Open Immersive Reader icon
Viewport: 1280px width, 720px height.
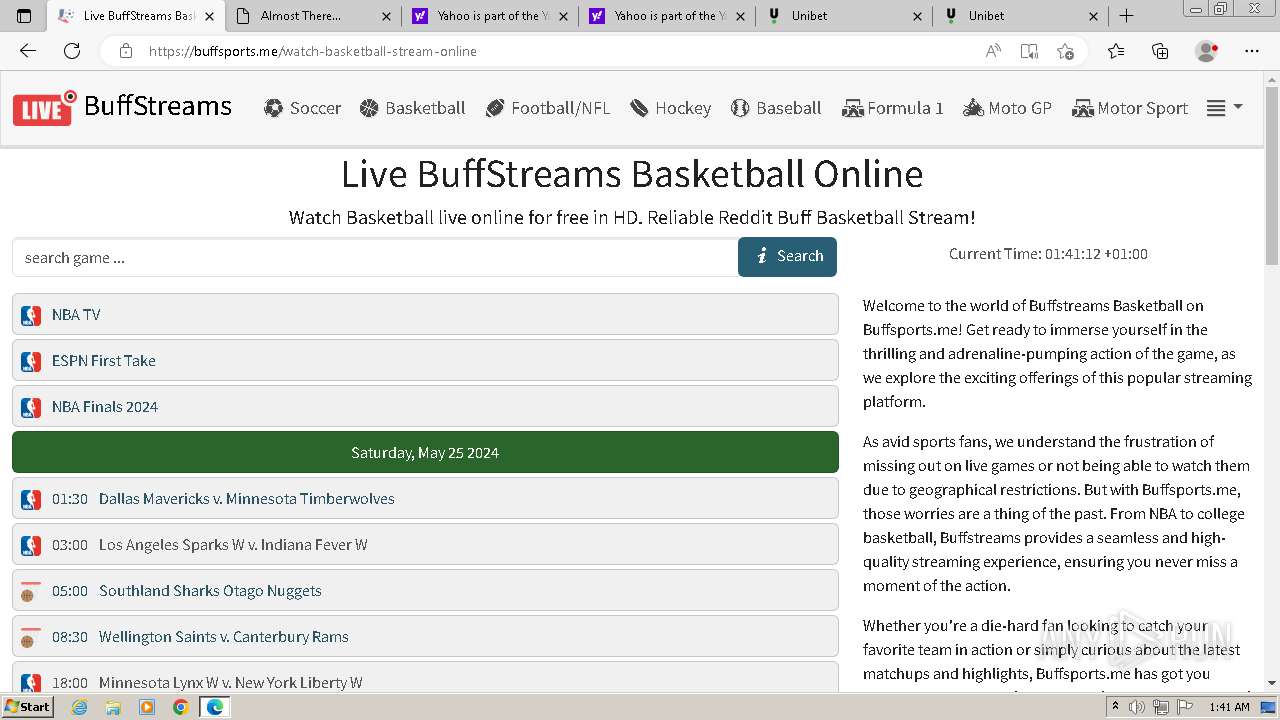1029,51
